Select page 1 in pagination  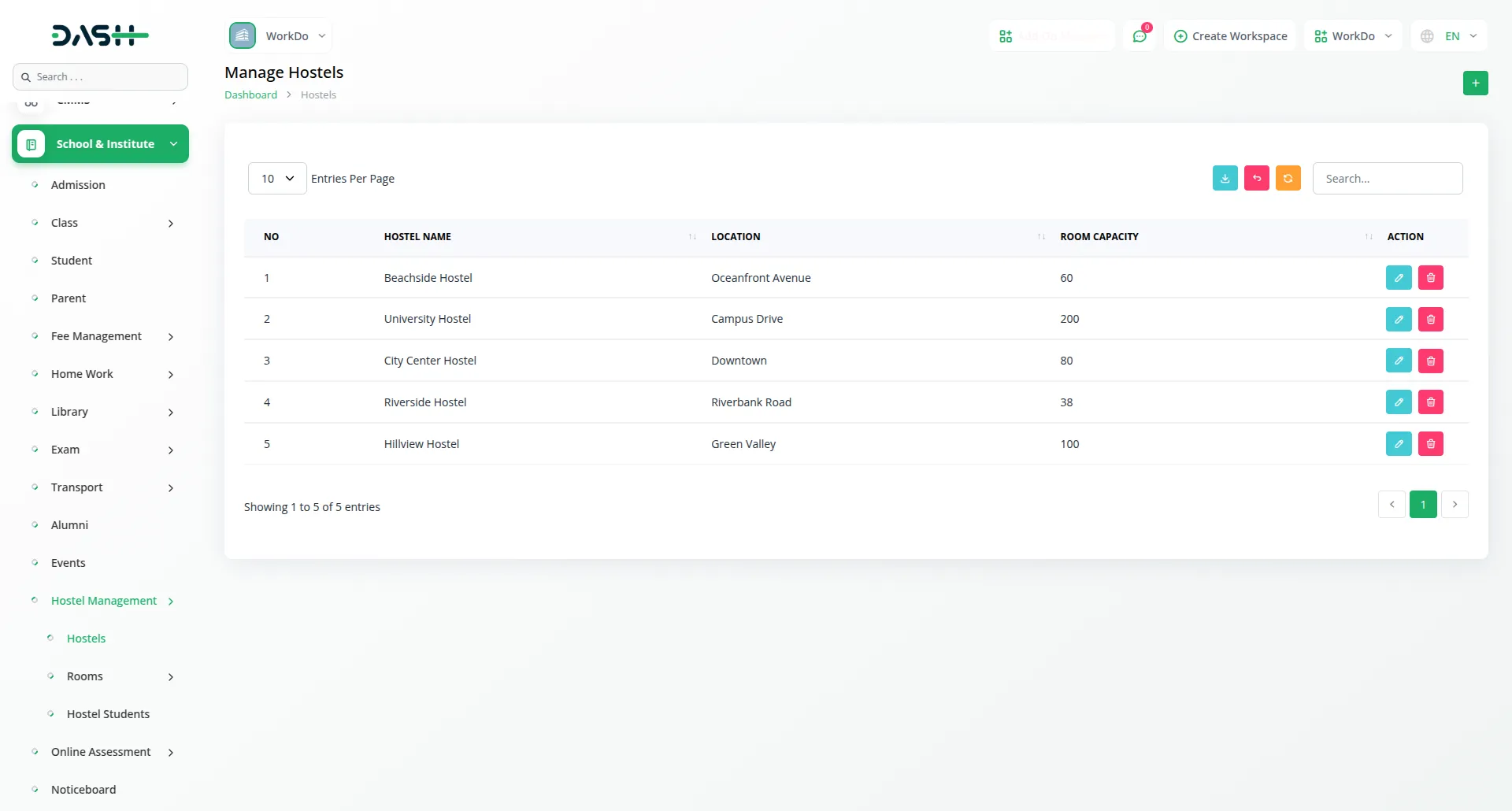(x=1423, y=505)
